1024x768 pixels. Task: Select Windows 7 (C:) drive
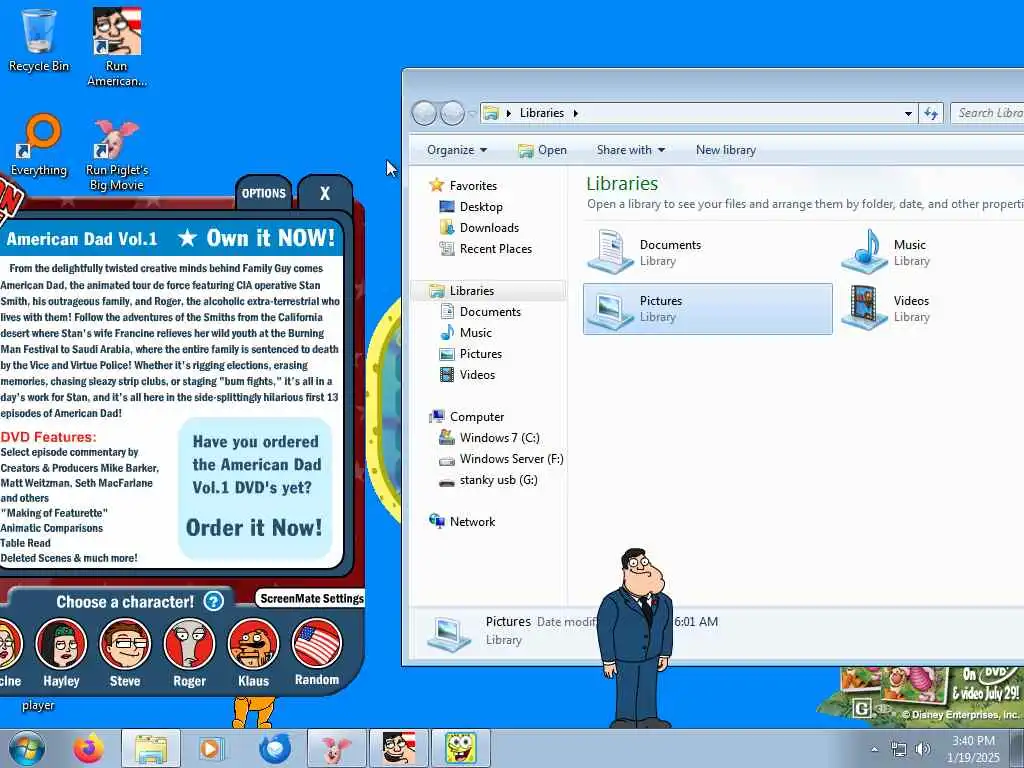pyautogui.click(x=499, y=438)
